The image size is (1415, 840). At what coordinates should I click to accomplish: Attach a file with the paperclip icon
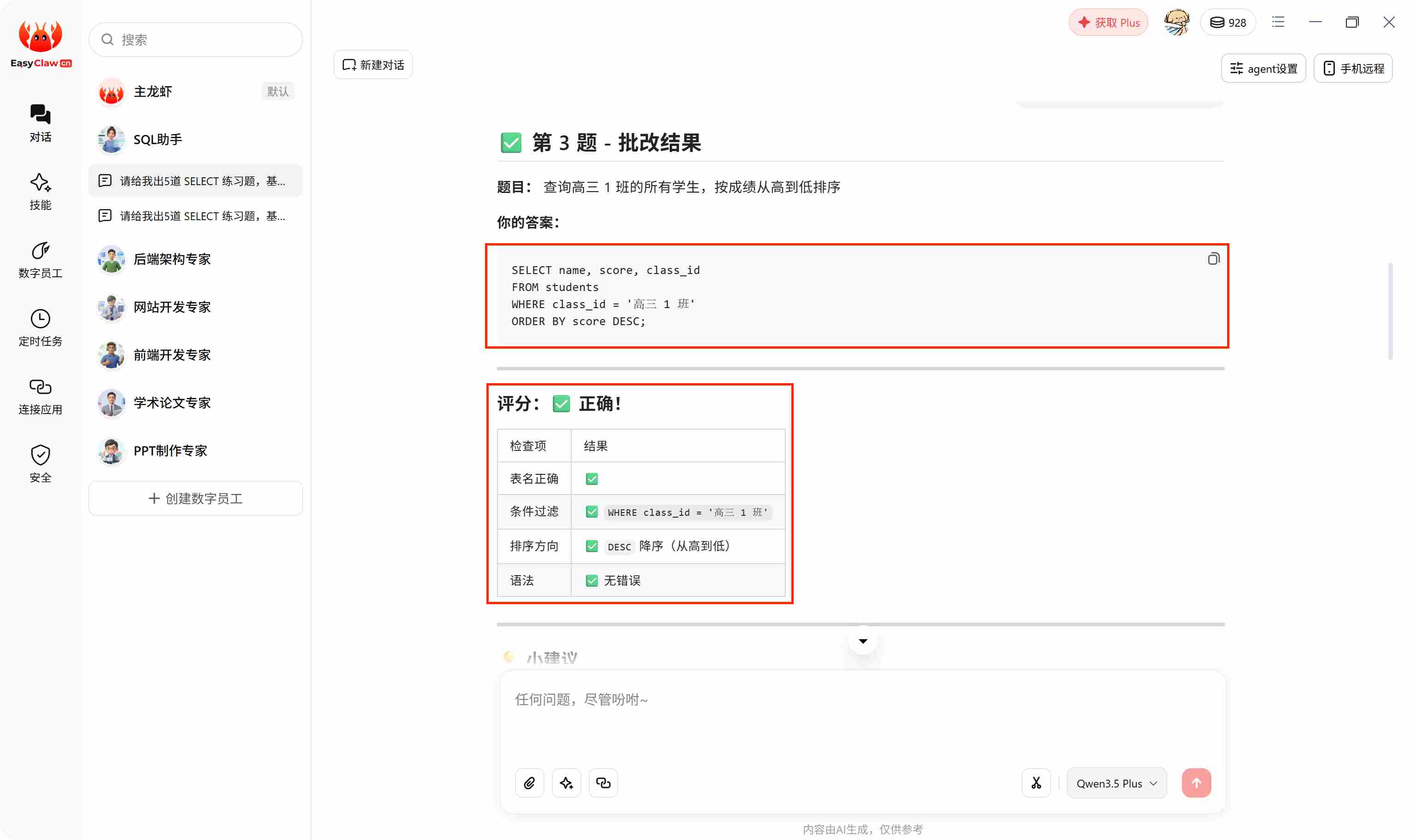point(529,783)
